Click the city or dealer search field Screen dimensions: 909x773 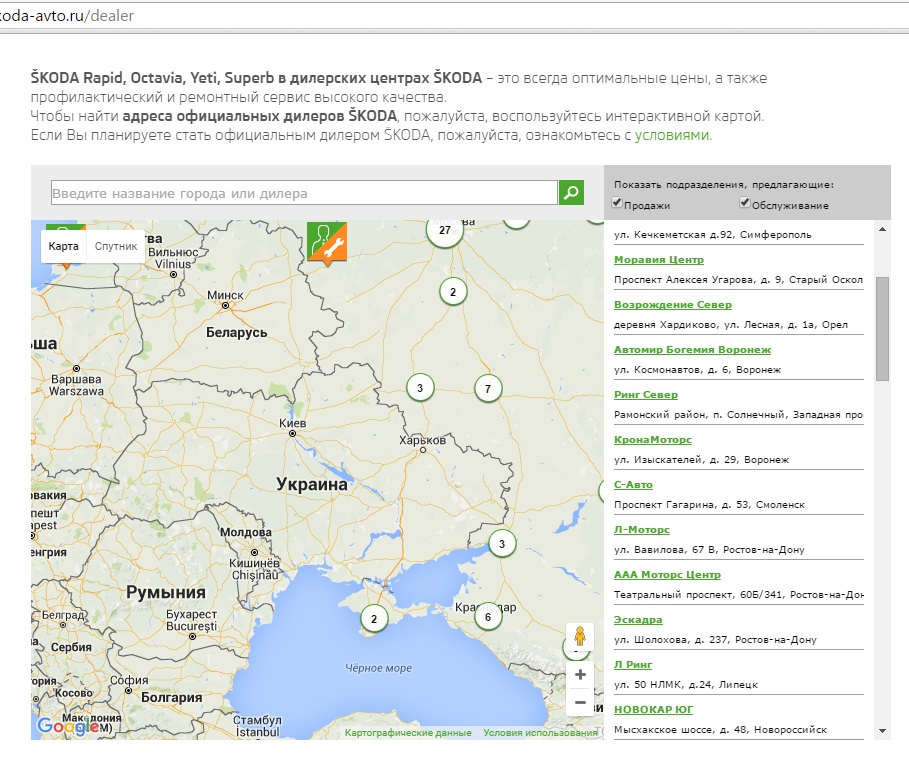[304, 193]
